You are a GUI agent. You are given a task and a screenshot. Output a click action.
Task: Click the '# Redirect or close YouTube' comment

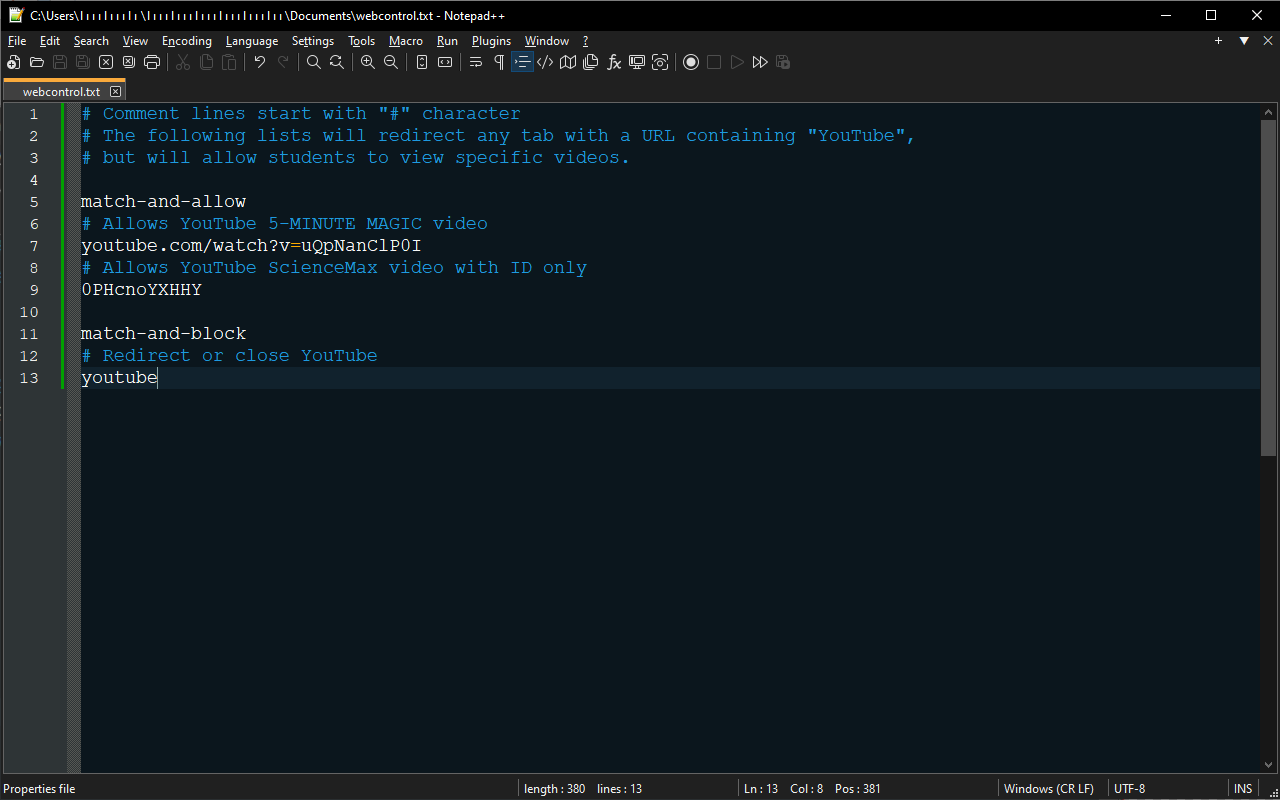229,355
